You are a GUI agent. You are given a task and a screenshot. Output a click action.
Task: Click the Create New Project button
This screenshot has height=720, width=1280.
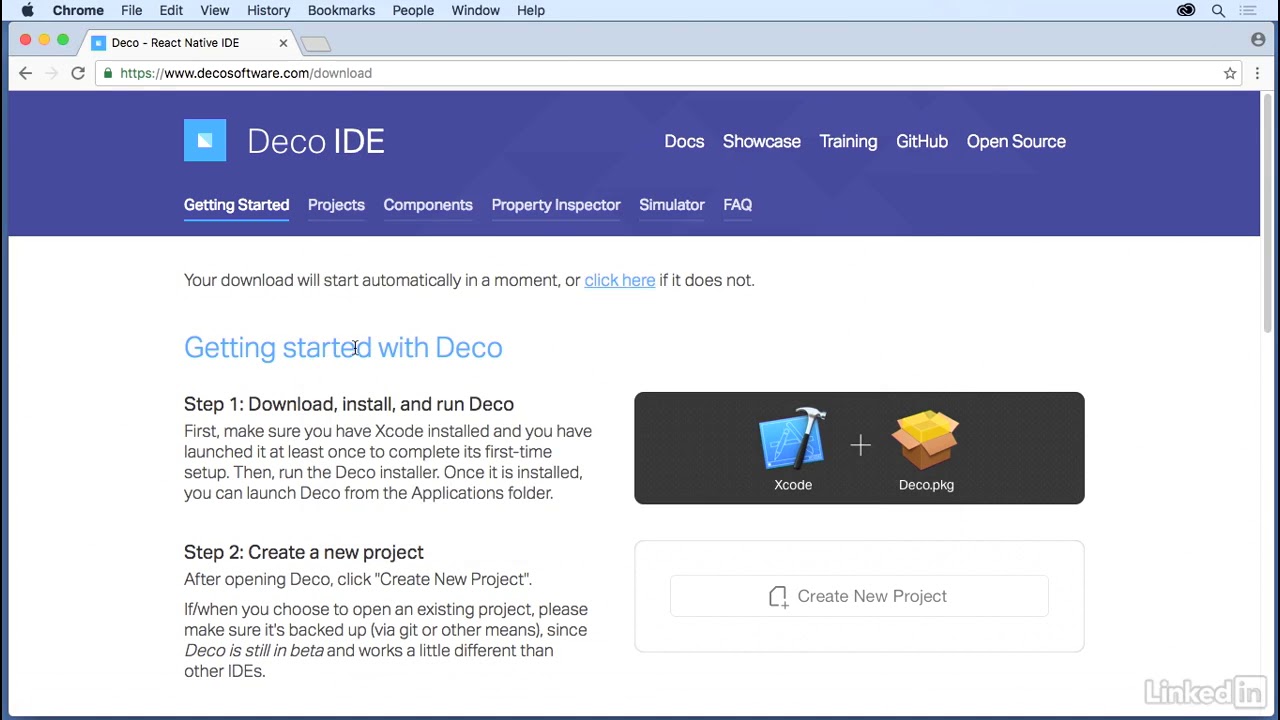[x=859, y=596]
